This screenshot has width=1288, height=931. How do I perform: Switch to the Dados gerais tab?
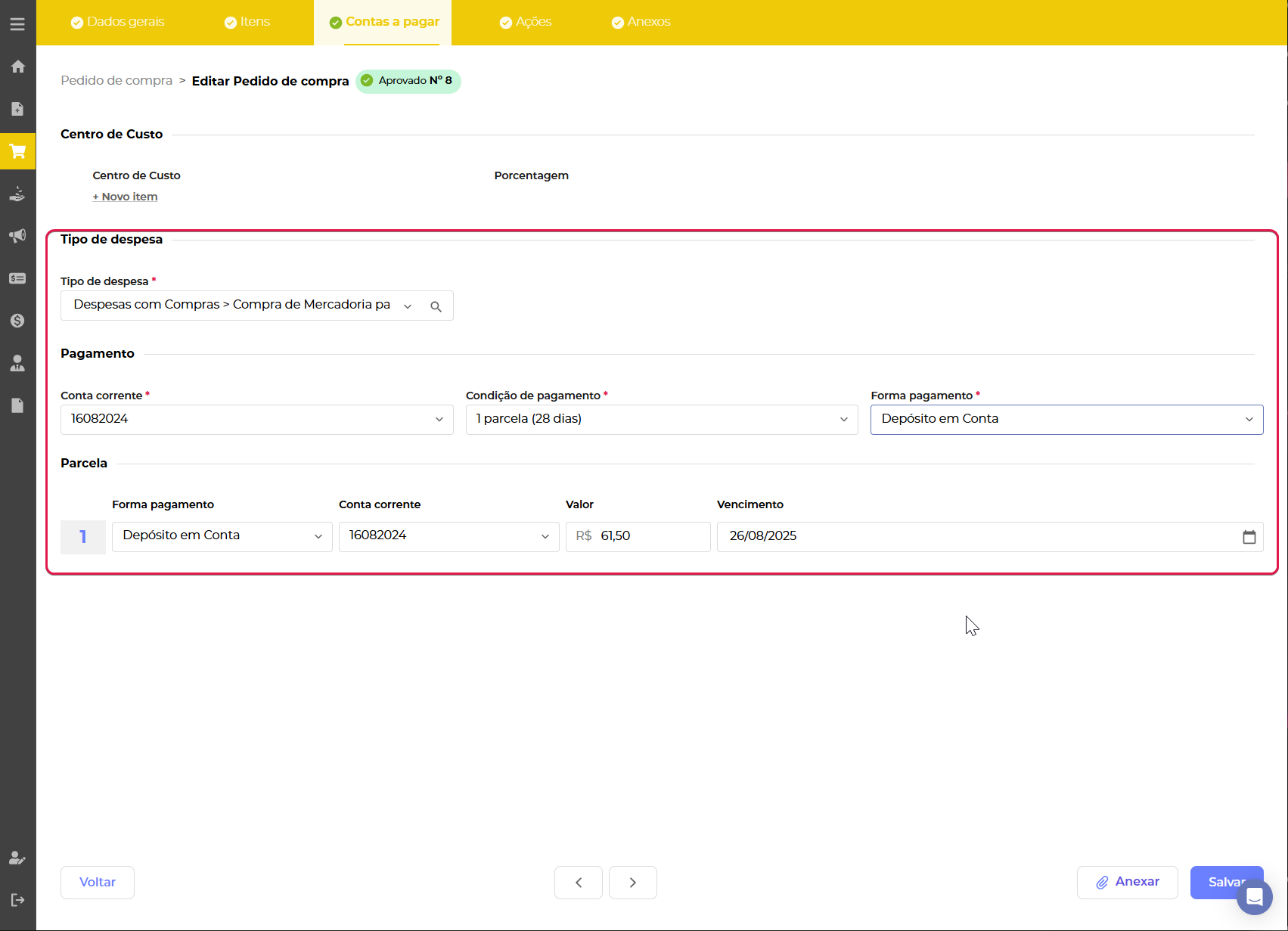pos(117,22)
